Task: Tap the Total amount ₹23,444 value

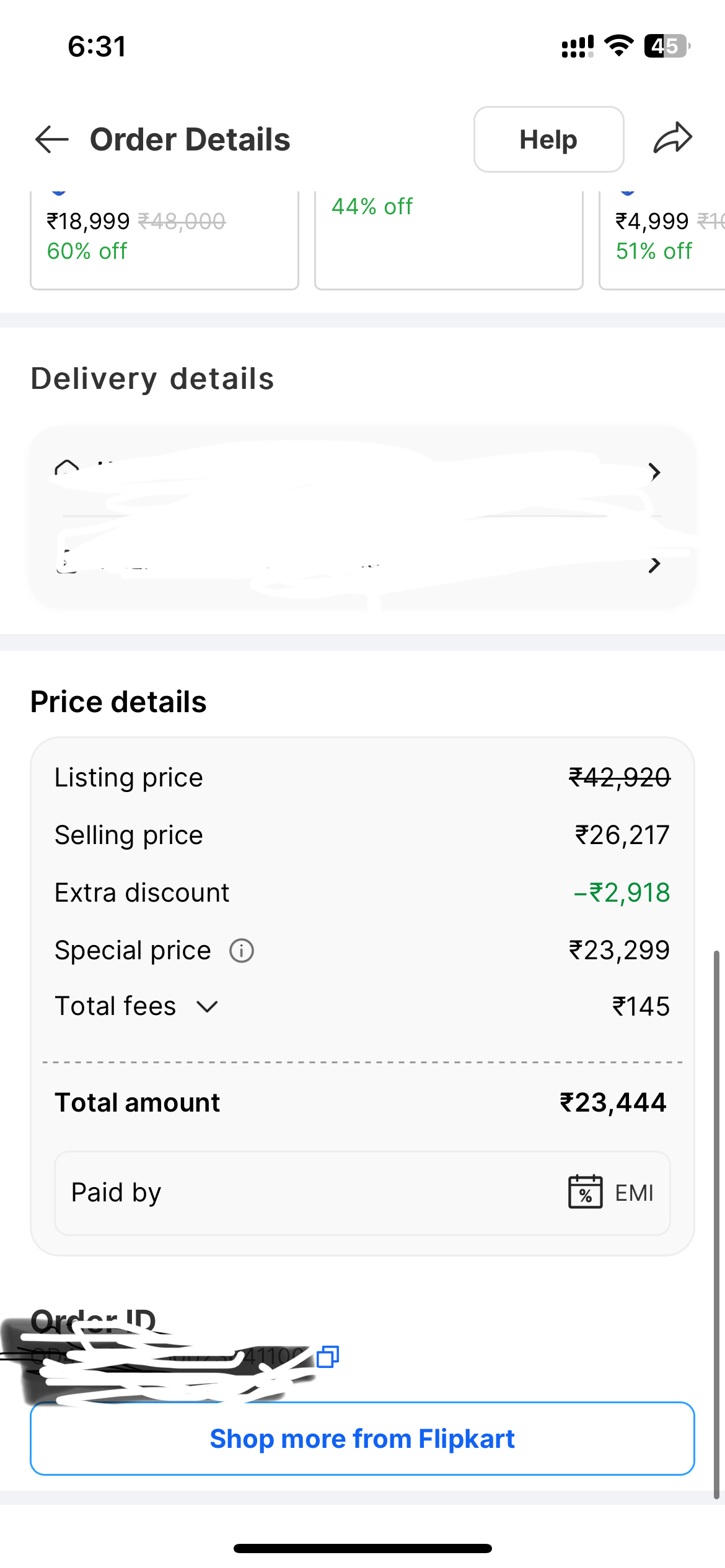Action: (613, 1103)
